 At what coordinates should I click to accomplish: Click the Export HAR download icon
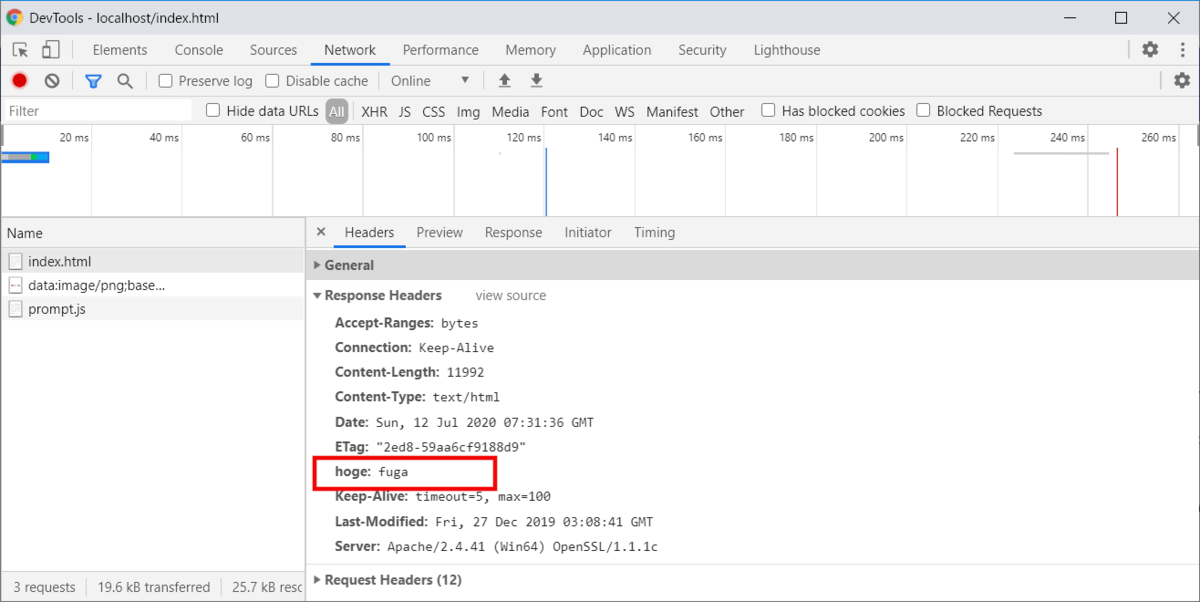click(x=537, y=81)
